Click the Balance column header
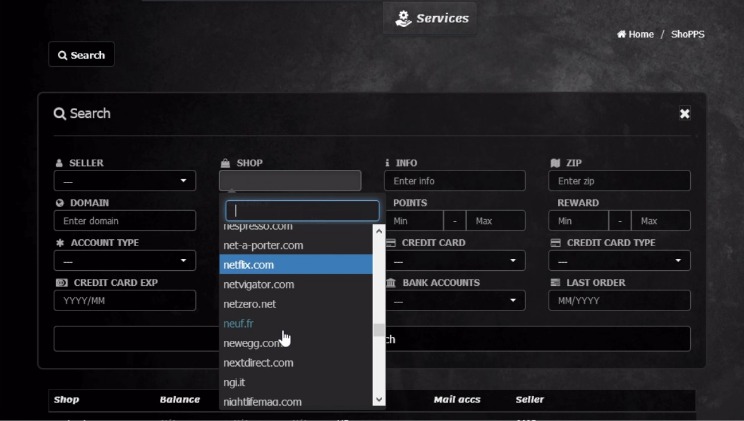Screen dimensions: 744x421 pyautogui.click(x=180, y=400)
